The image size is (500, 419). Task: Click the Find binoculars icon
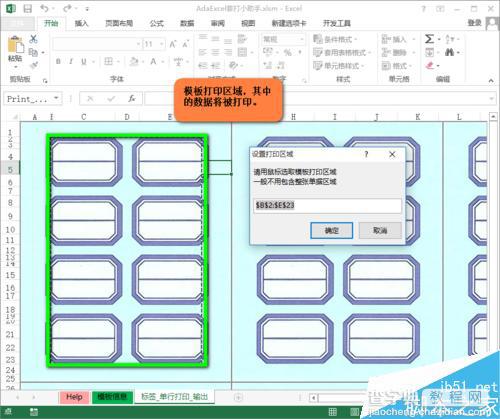point(449,52)
